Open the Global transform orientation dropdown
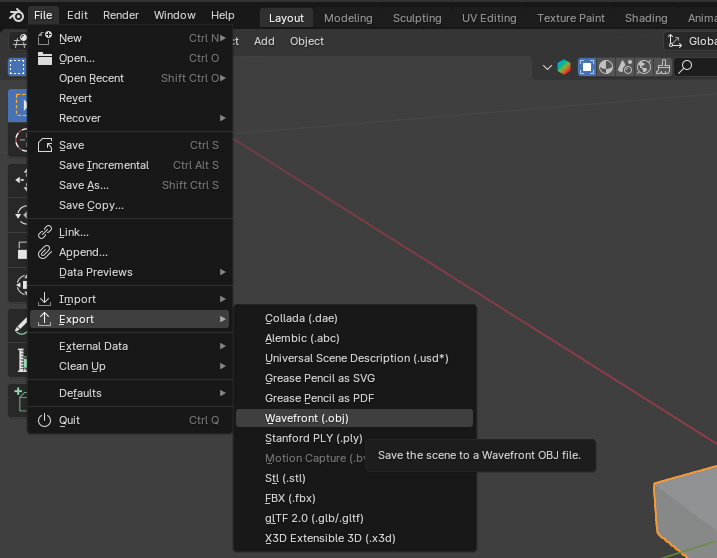 (x=692, y=41)
